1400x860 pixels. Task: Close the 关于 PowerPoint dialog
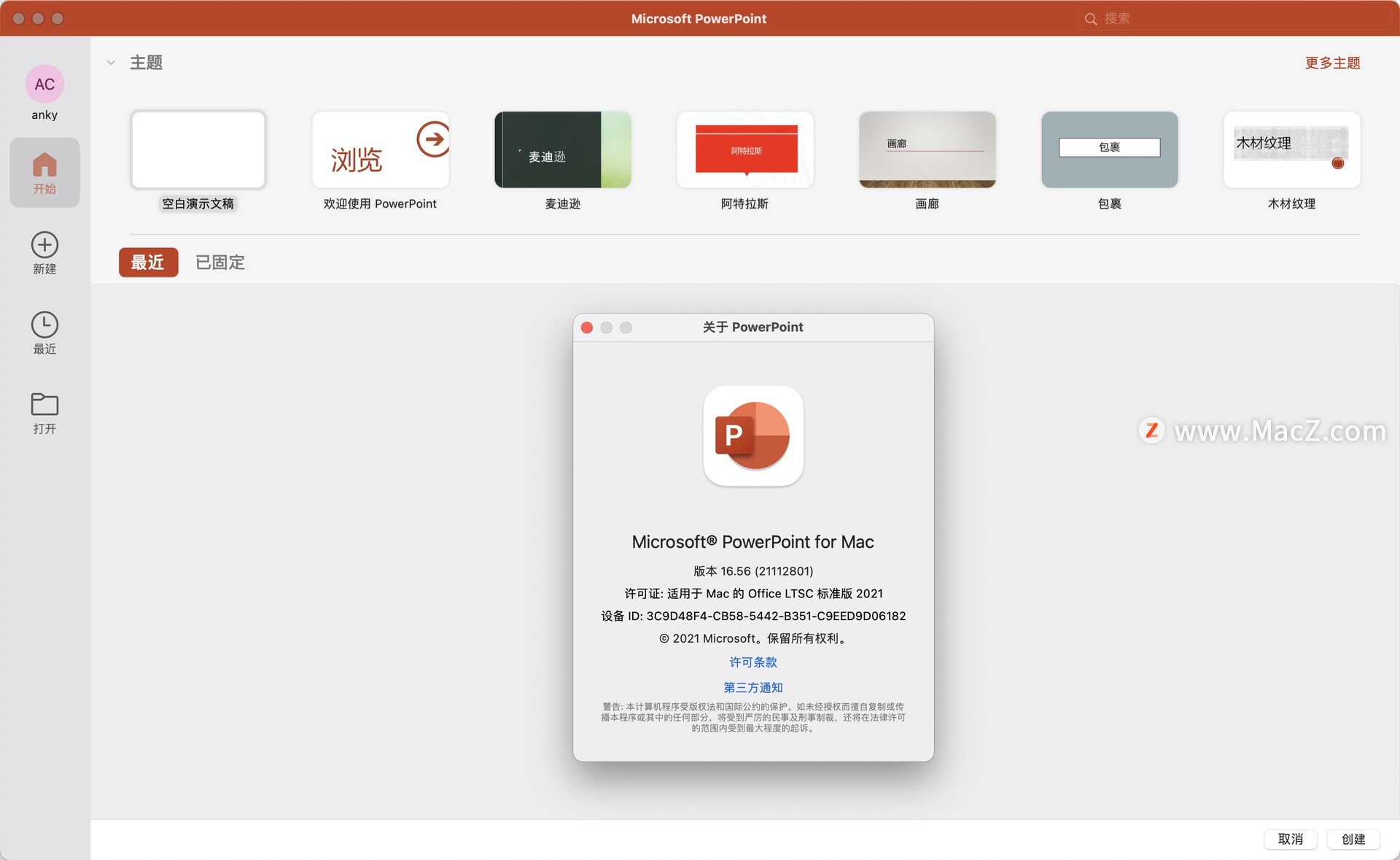[587, 328]
